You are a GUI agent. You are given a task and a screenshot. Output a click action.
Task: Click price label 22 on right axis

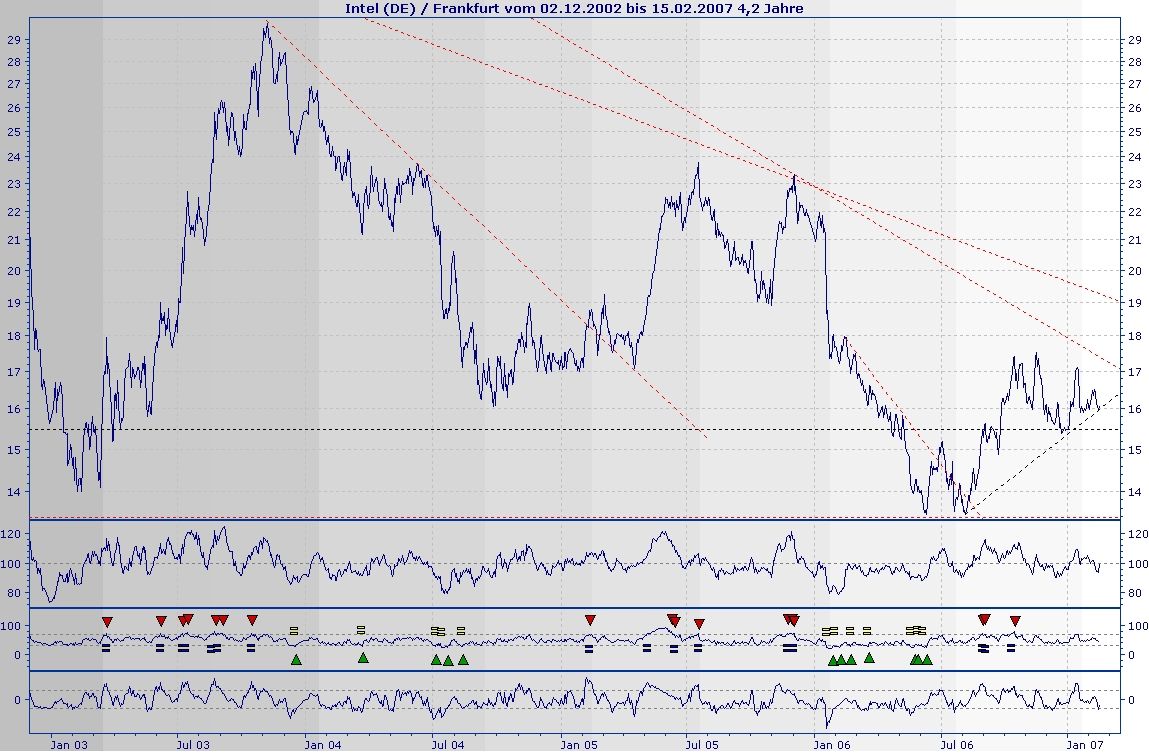pos(1134,212)
